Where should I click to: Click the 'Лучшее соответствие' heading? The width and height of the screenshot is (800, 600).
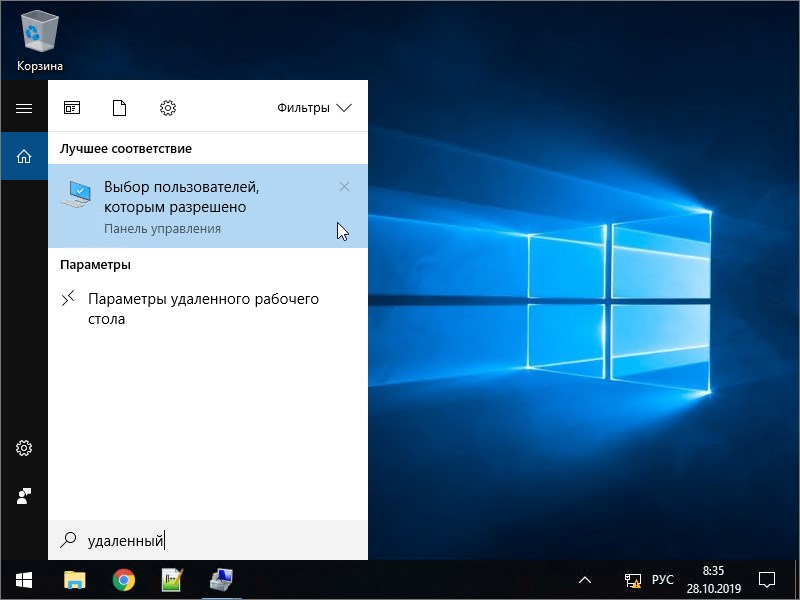pos(126,148)
